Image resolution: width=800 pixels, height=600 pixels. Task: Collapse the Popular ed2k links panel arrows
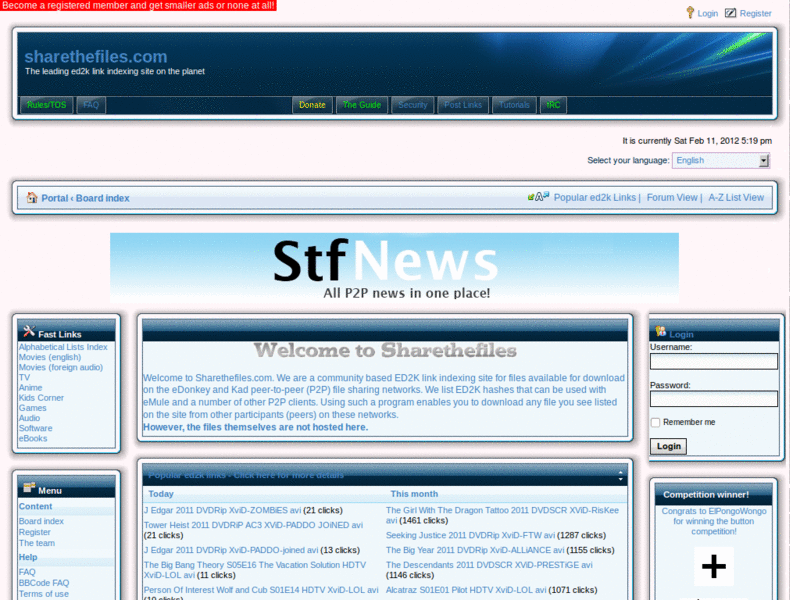pyautogui.click(x=620, y=476)
